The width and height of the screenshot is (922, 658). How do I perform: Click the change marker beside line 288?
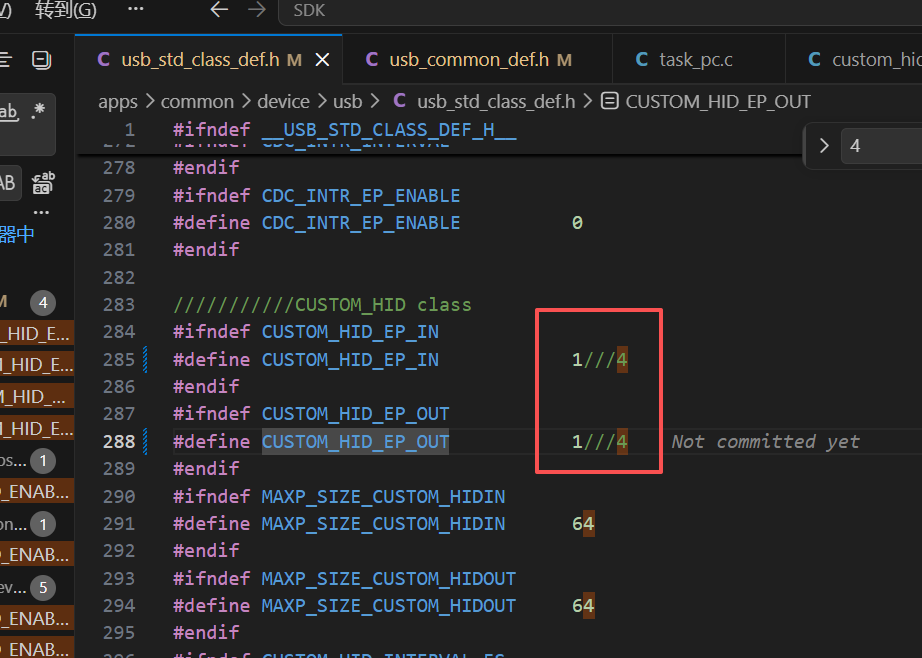145,442
